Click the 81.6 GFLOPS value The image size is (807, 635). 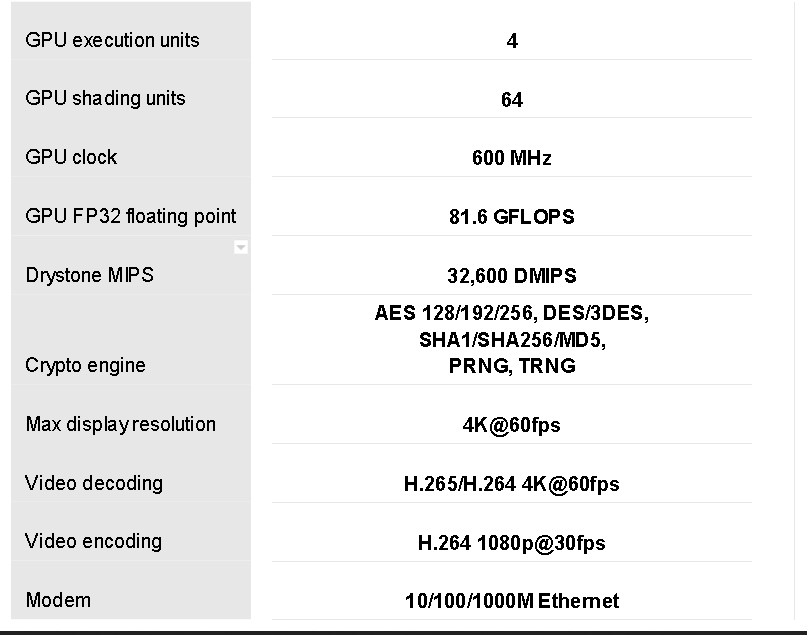point(512,217)
